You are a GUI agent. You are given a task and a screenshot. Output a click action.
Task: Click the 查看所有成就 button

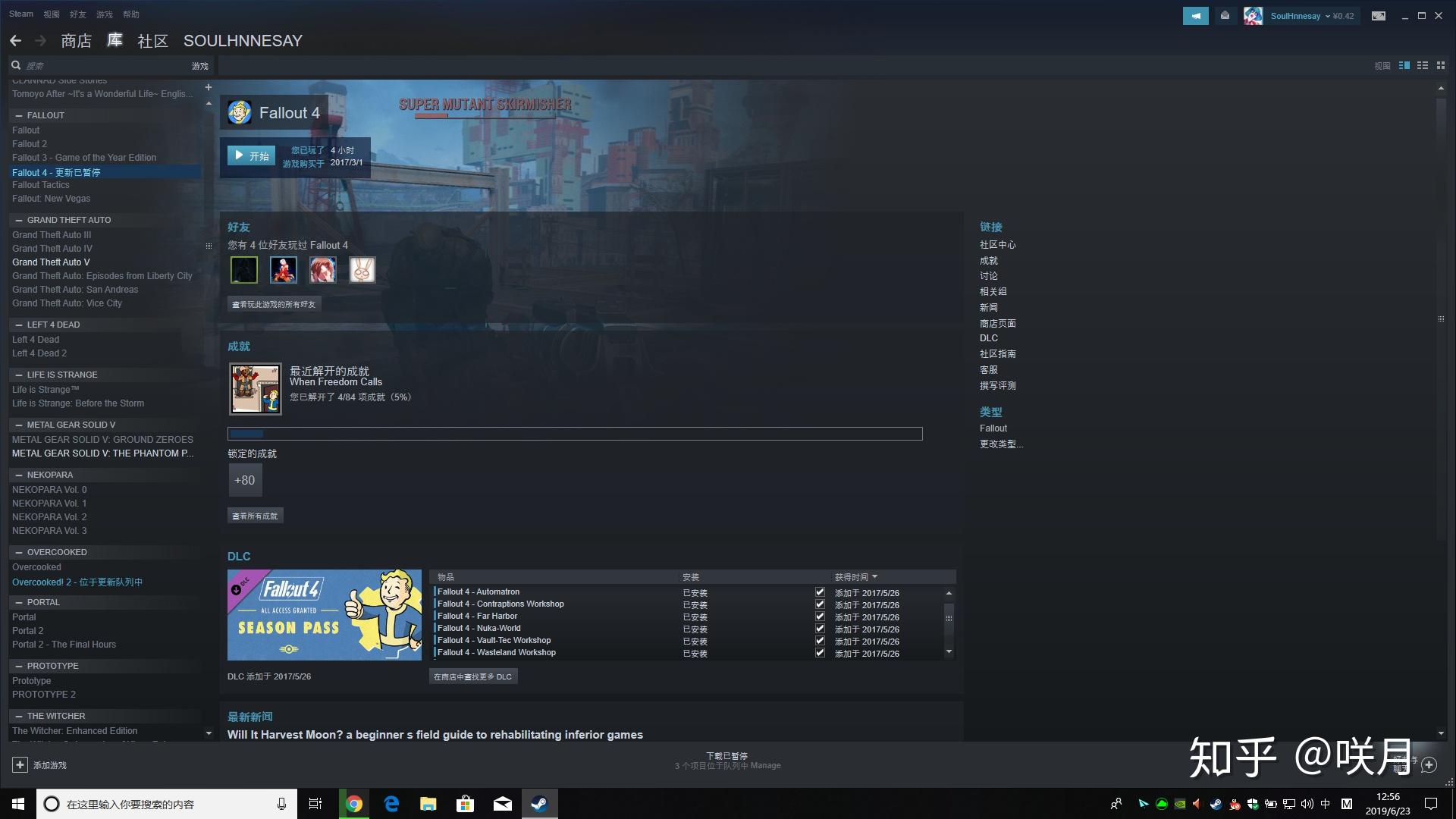coord(255,516)
